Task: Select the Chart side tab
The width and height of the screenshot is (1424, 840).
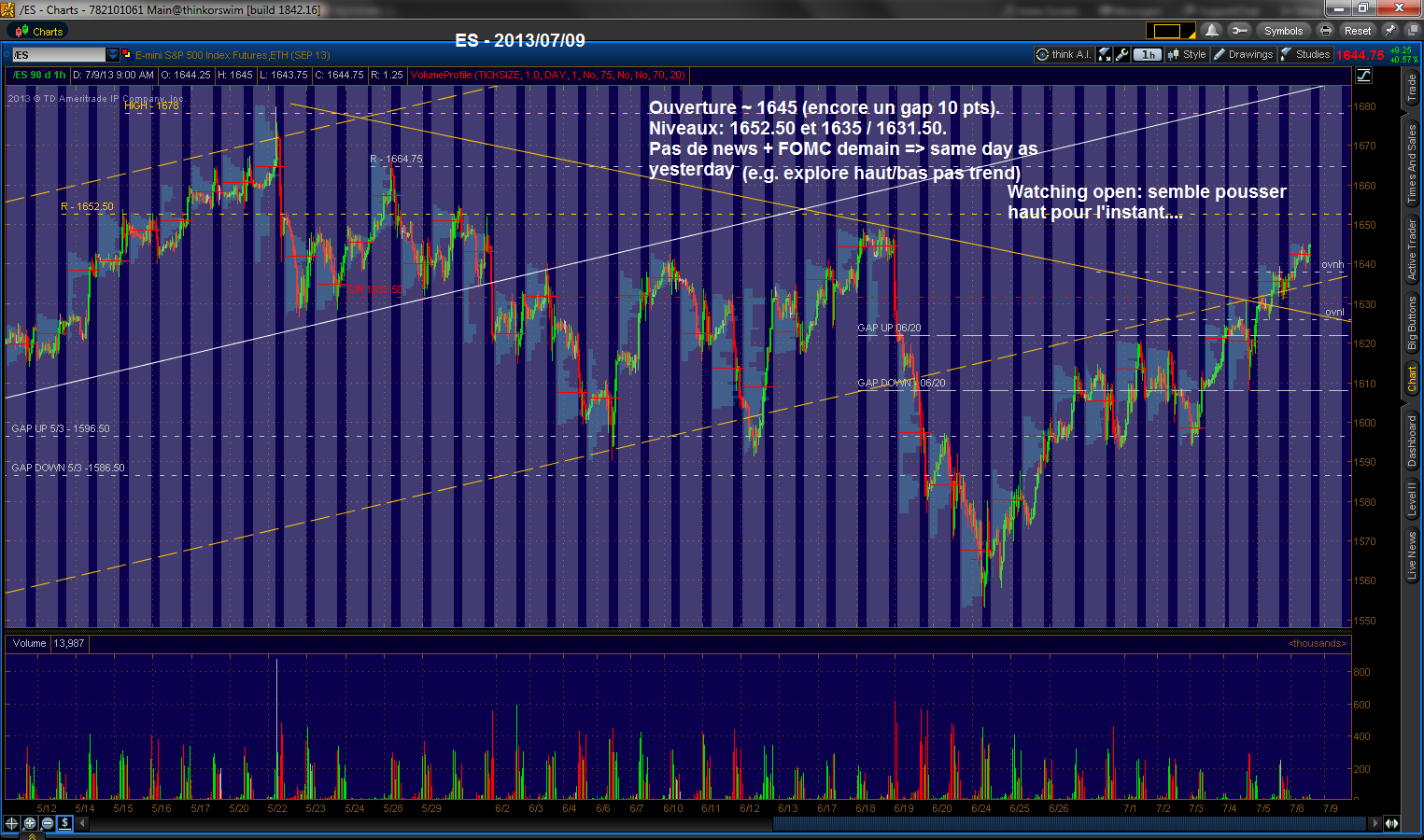Action: point(1412,379)
